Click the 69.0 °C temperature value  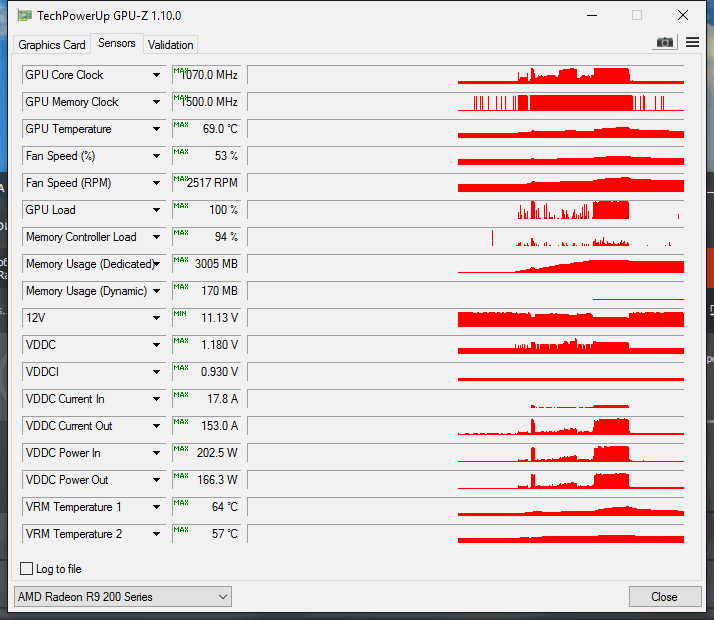[206, 129]
